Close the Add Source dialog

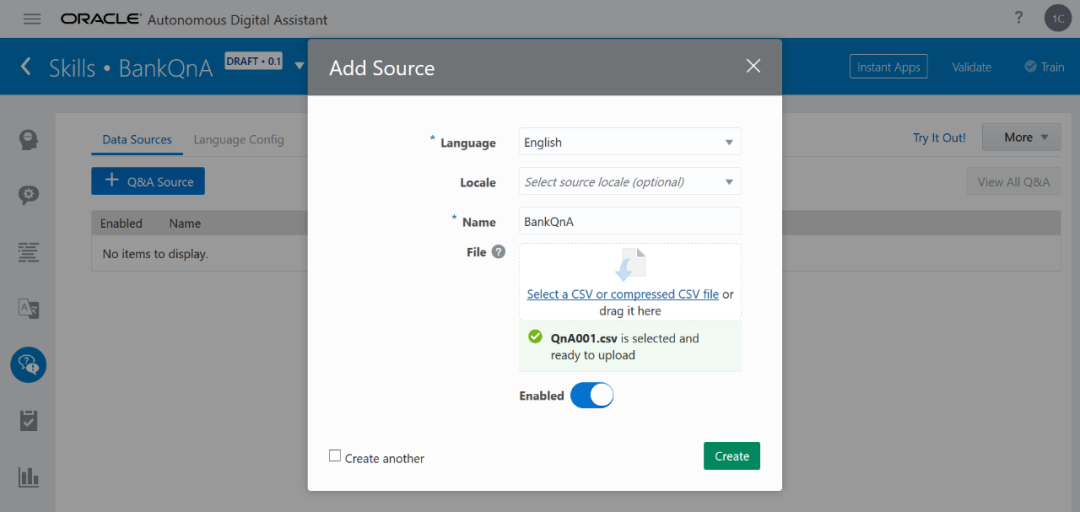coord(753,66)
